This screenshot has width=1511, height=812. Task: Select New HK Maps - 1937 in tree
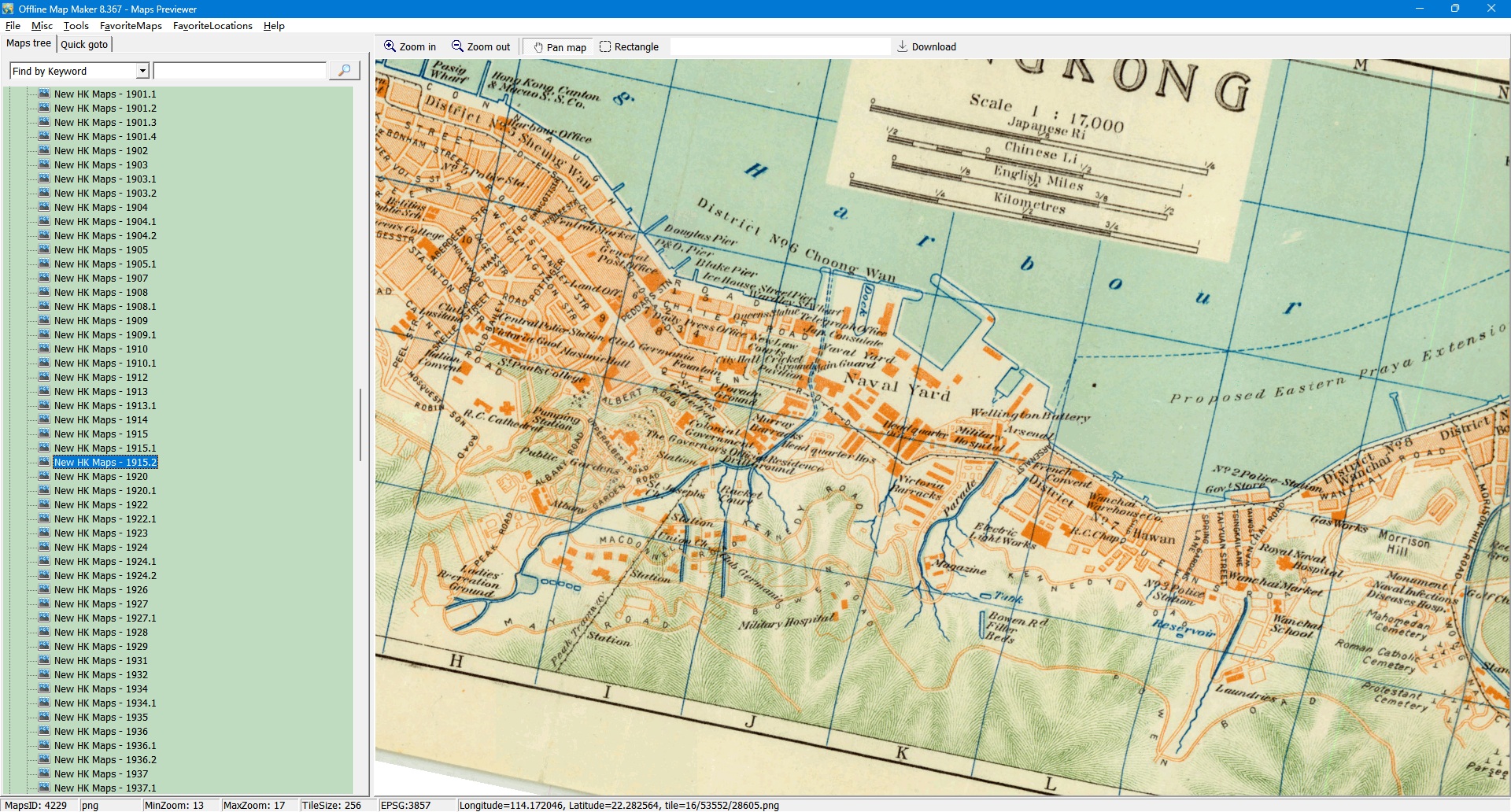point(101,773)
